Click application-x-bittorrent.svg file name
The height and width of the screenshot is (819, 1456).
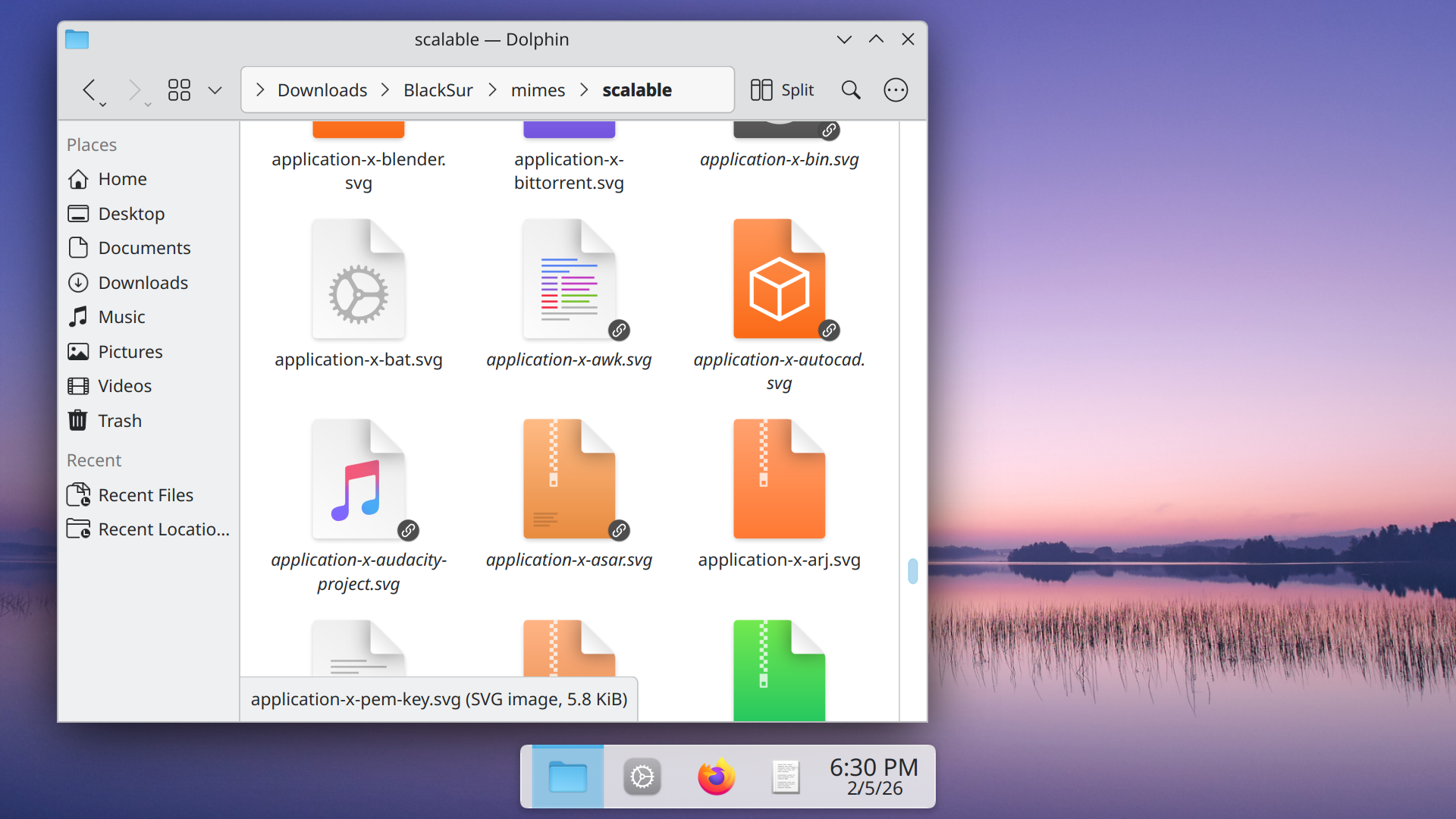coord(570,171)
